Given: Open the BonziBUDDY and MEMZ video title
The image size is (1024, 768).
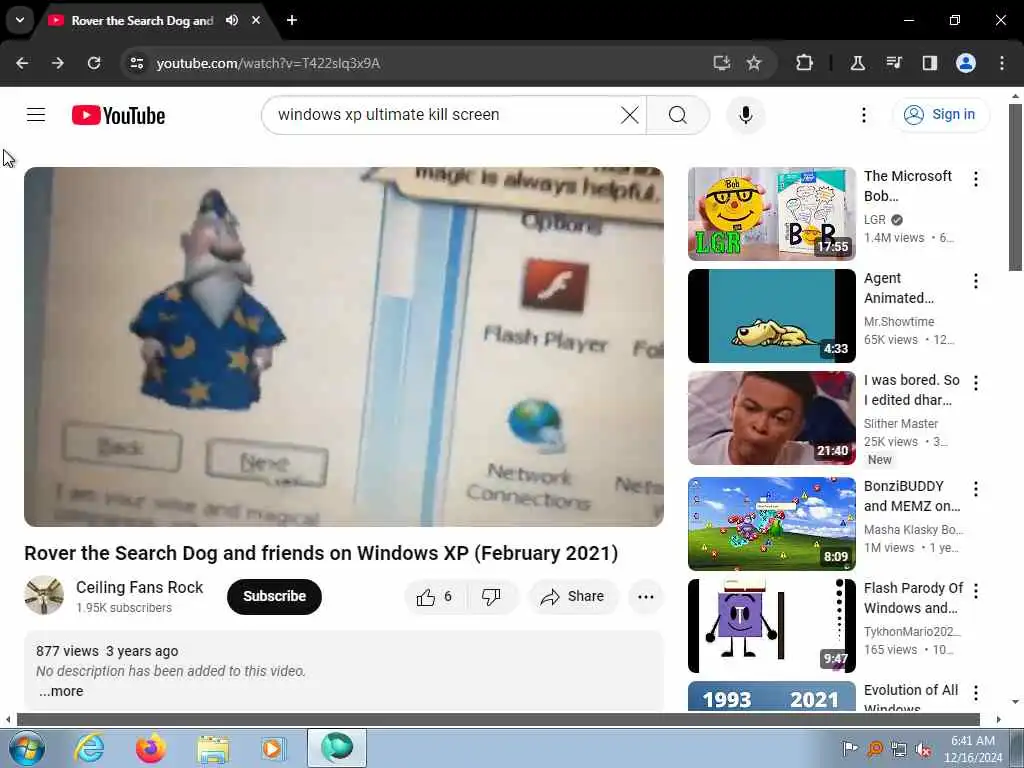Looking at the screenshot, I should (x=912, y=496).
